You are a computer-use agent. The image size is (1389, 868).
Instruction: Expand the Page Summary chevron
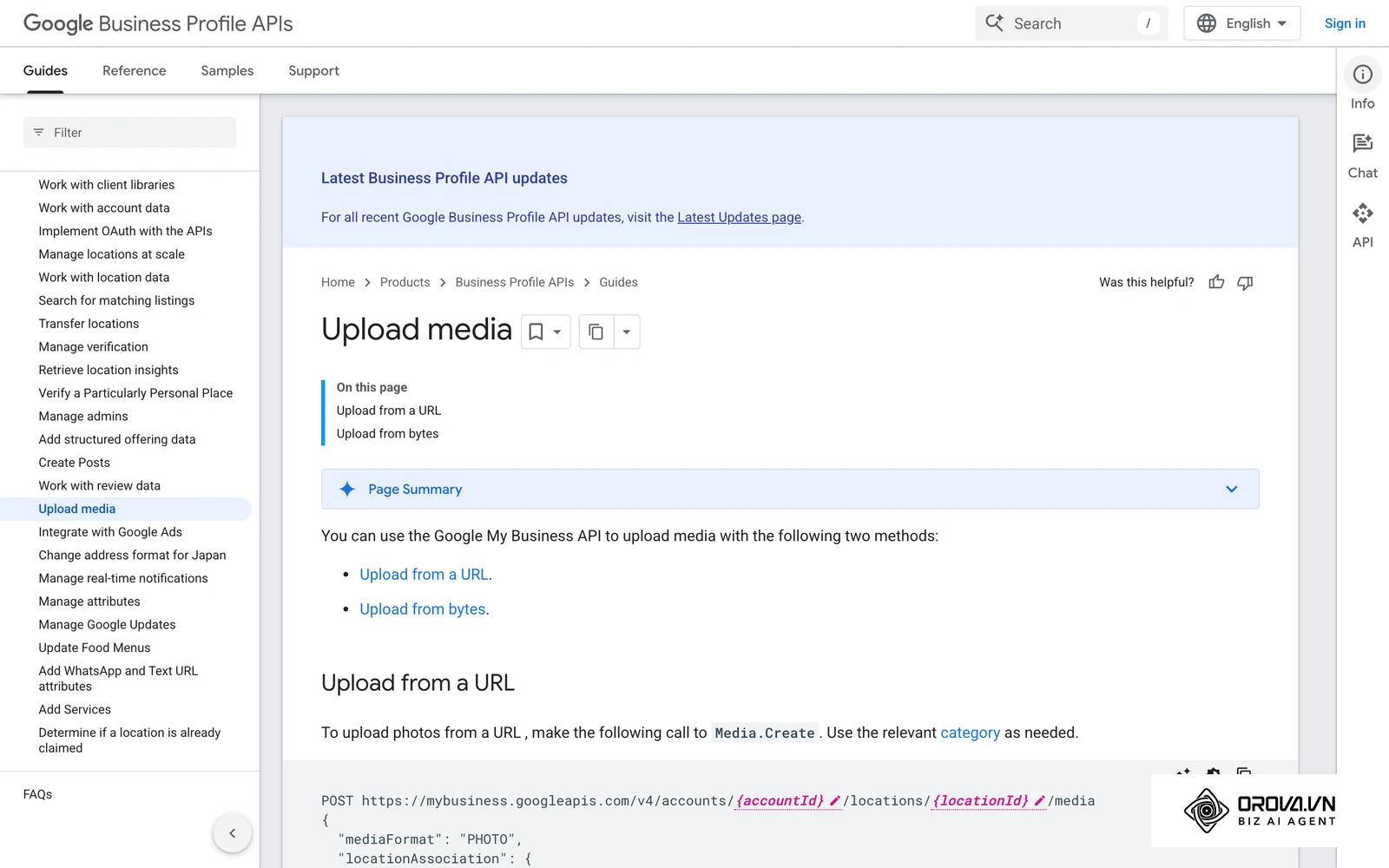tap(1231, 490)
